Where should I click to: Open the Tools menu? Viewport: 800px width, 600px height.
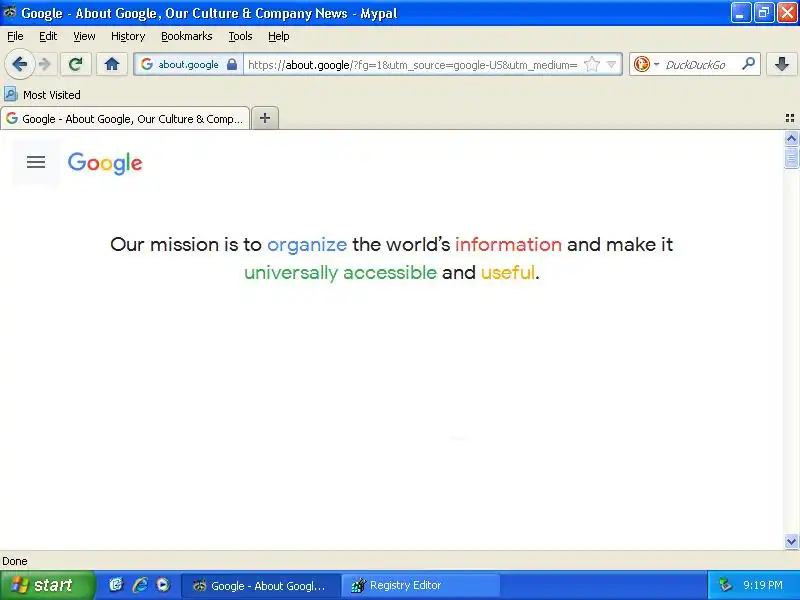[x=240, y=36]
